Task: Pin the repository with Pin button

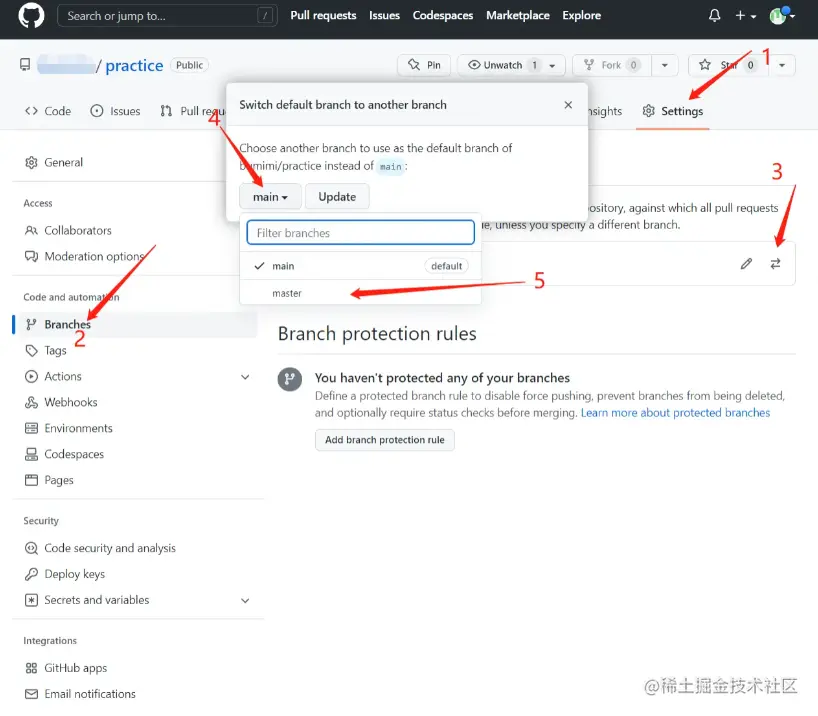Action: pos(424,65)
